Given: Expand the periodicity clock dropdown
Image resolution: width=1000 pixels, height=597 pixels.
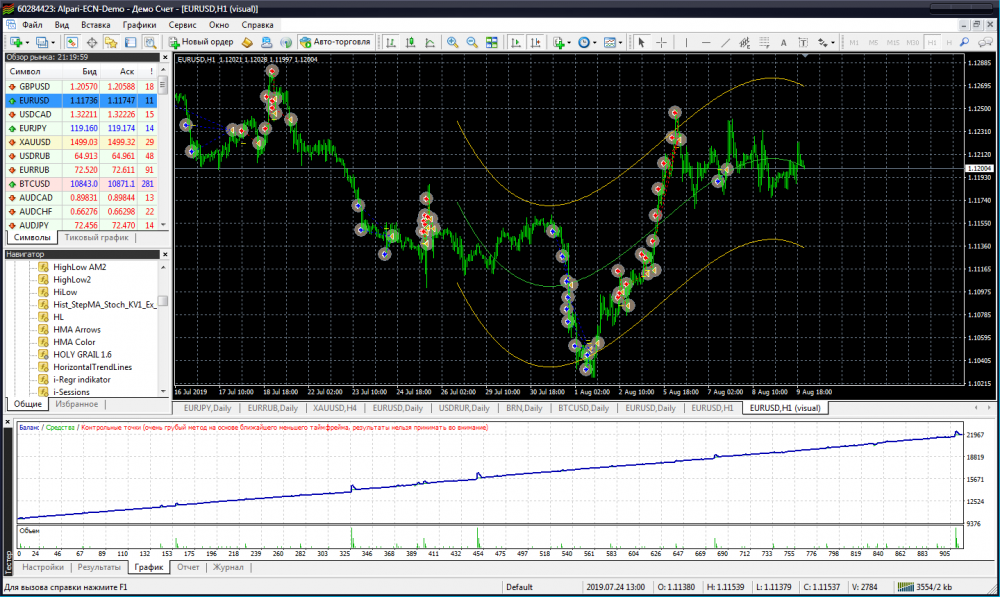Looking at the screenshot, I should point(597,43).
